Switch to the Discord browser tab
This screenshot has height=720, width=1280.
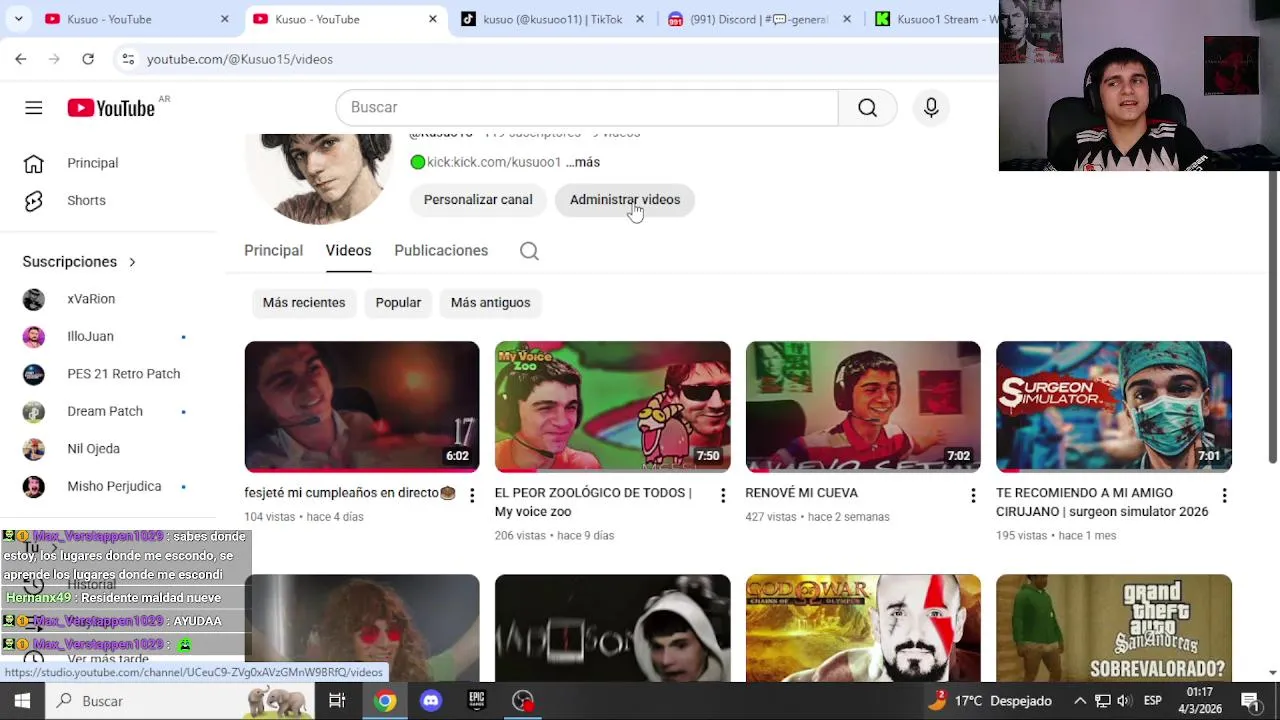pyautogui.click(x=760, y=19)
